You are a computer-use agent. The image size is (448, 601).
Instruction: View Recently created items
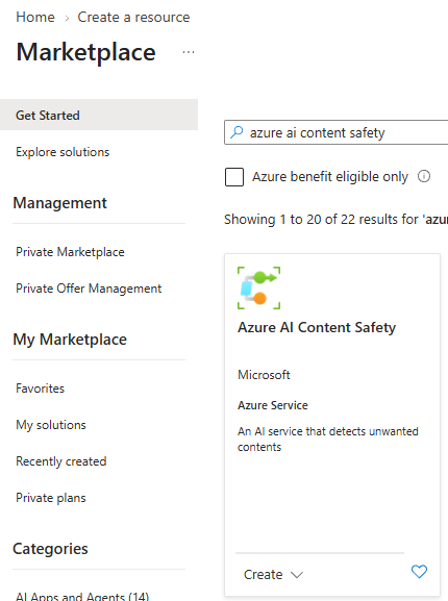(x=61, y=461)
